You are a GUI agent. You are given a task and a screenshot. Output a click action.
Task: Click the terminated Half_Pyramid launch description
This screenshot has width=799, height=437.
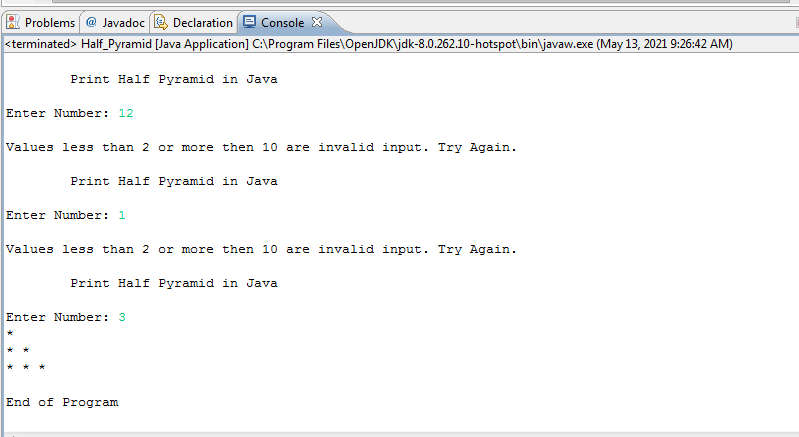369,44
